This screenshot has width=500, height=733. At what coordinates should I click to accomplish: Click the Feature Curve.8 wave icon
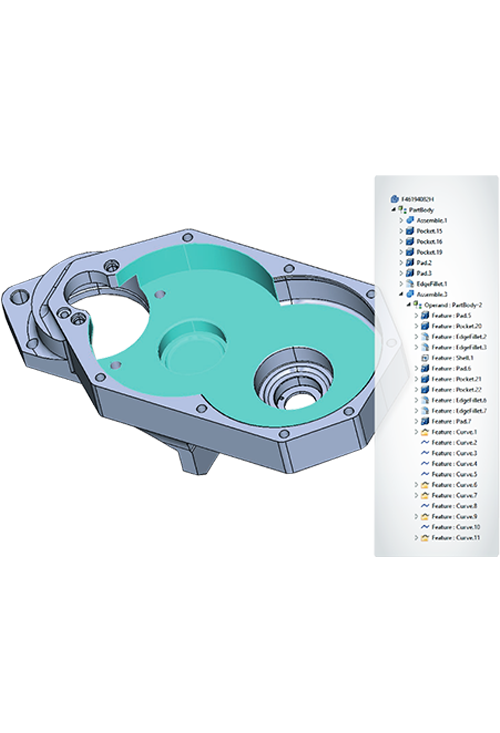(x=425, y=506)
